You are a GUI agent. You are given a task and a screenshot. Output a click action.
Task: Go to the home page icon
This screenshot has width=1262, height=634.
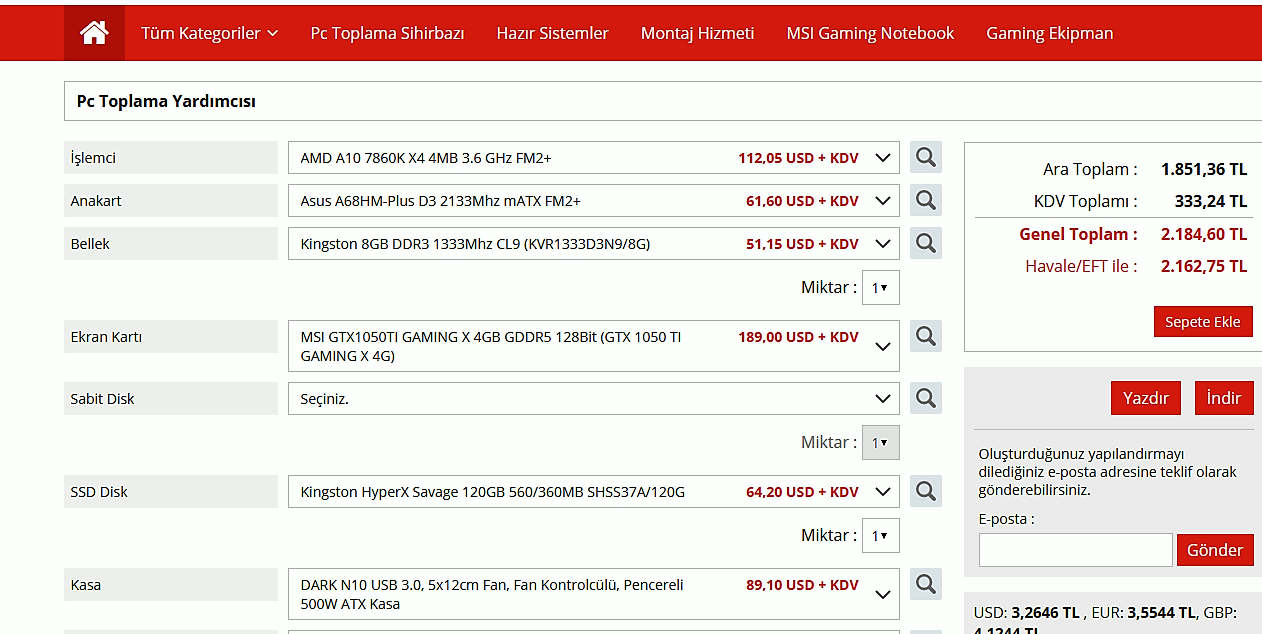coord(94,33)
